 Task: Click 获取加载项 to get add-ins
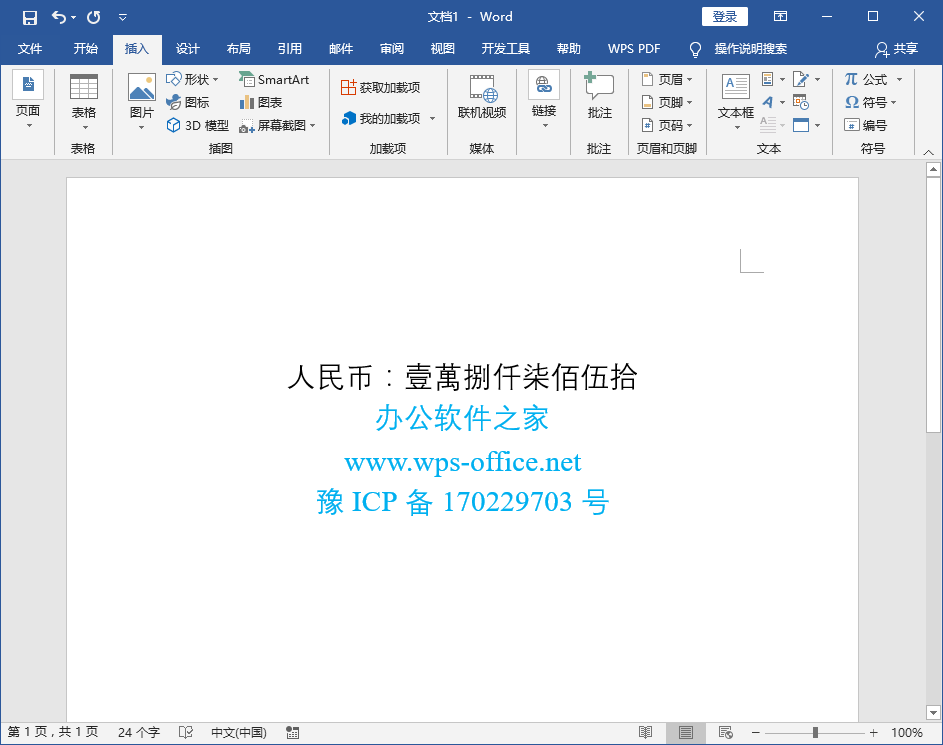[380, 88]
